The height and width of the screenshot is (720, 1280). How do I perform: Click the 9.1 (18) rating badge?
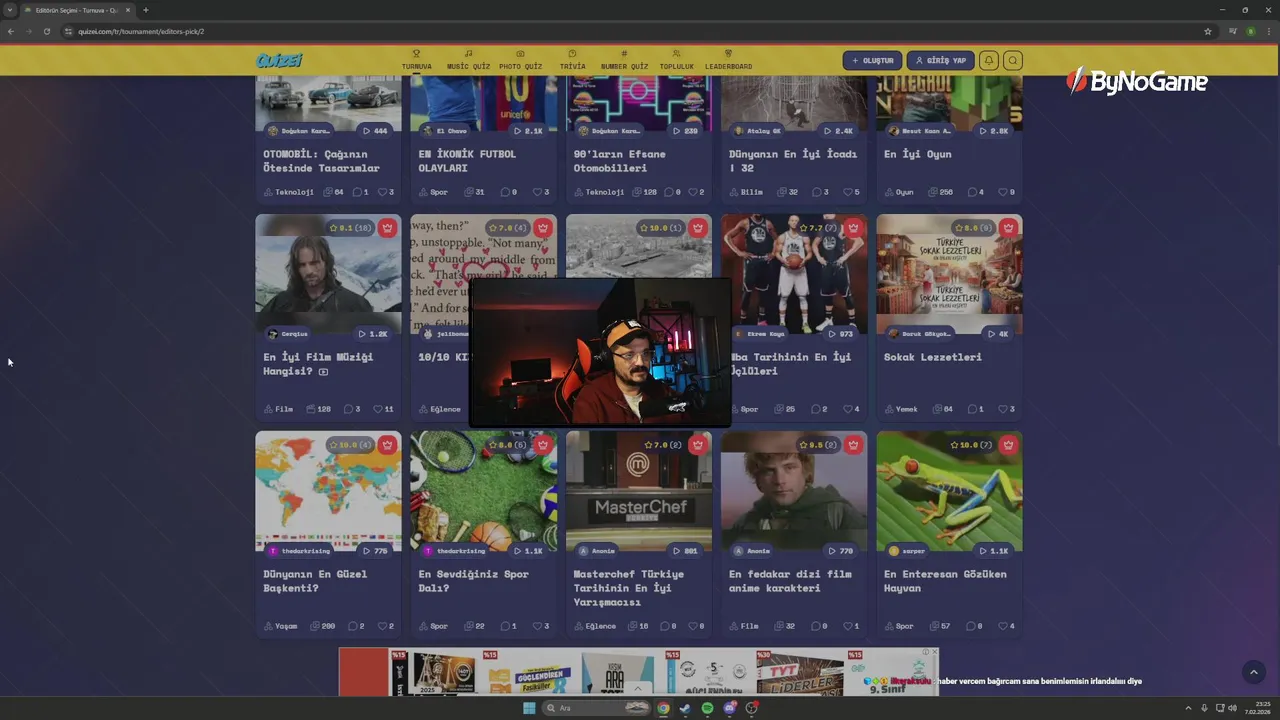pos(353,228)
